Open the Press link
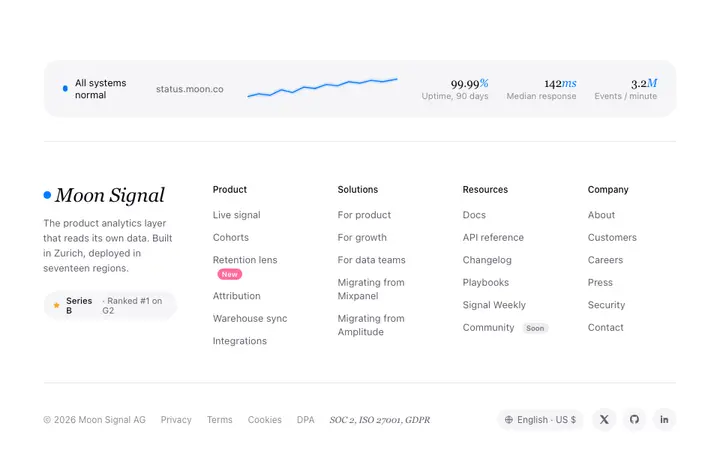Screen dimensions: 720x450 coord(600,282)
